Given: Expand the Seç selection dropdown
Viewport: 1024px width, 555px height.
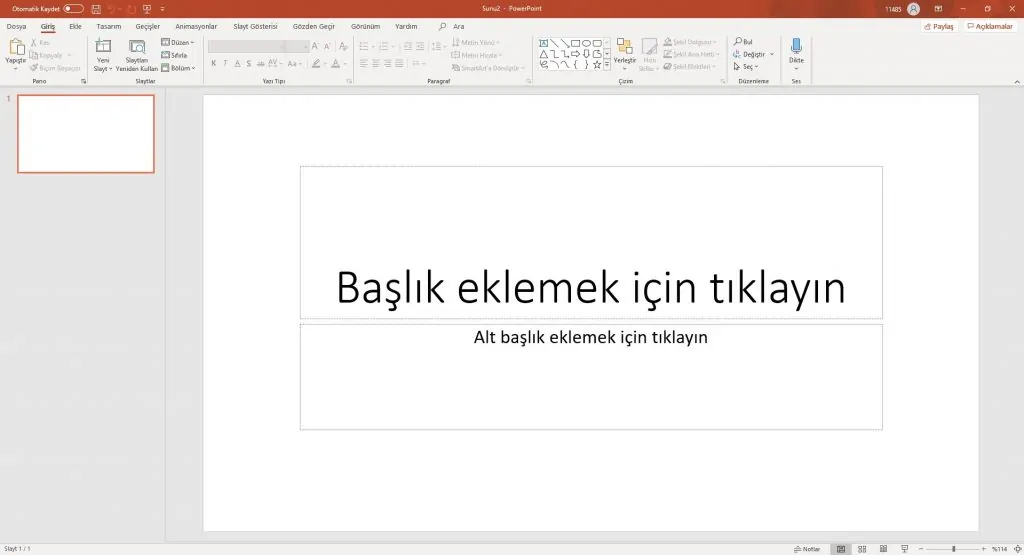Looking at the screenshot, I should (x=746, y=67).
